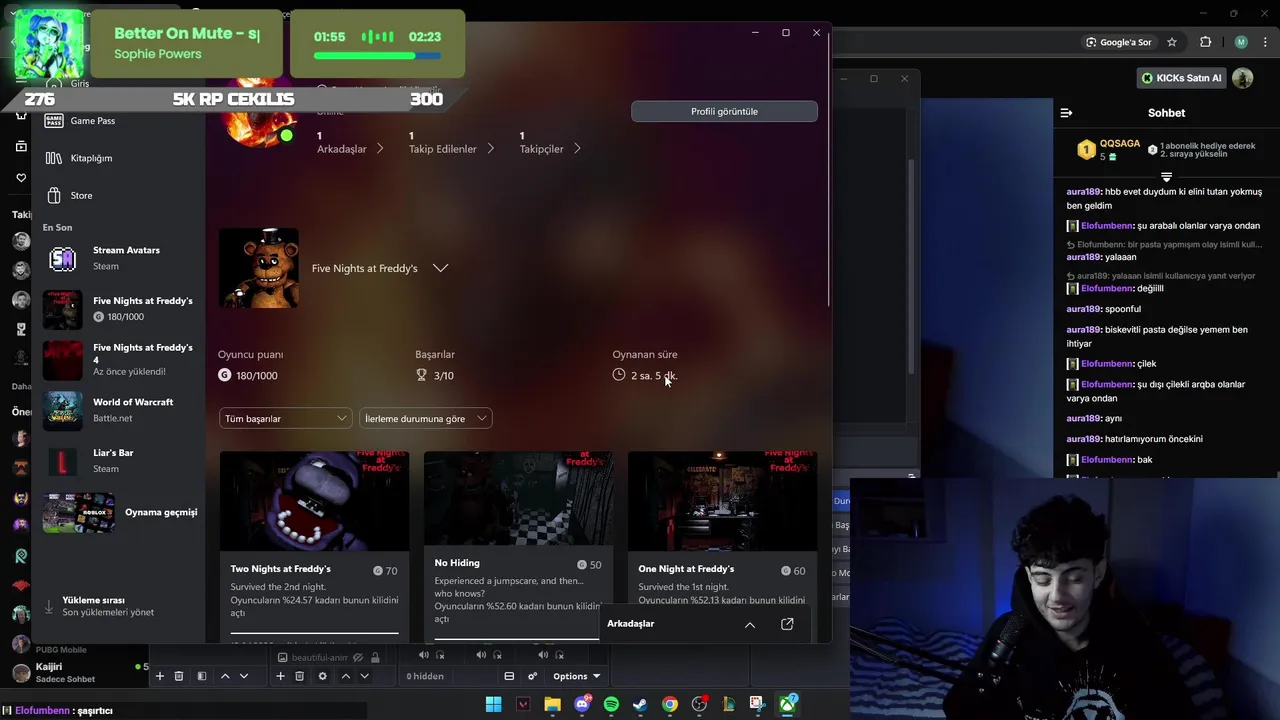
Task: Open Chrome profile M avatar
Action: tap(1241, 42)
